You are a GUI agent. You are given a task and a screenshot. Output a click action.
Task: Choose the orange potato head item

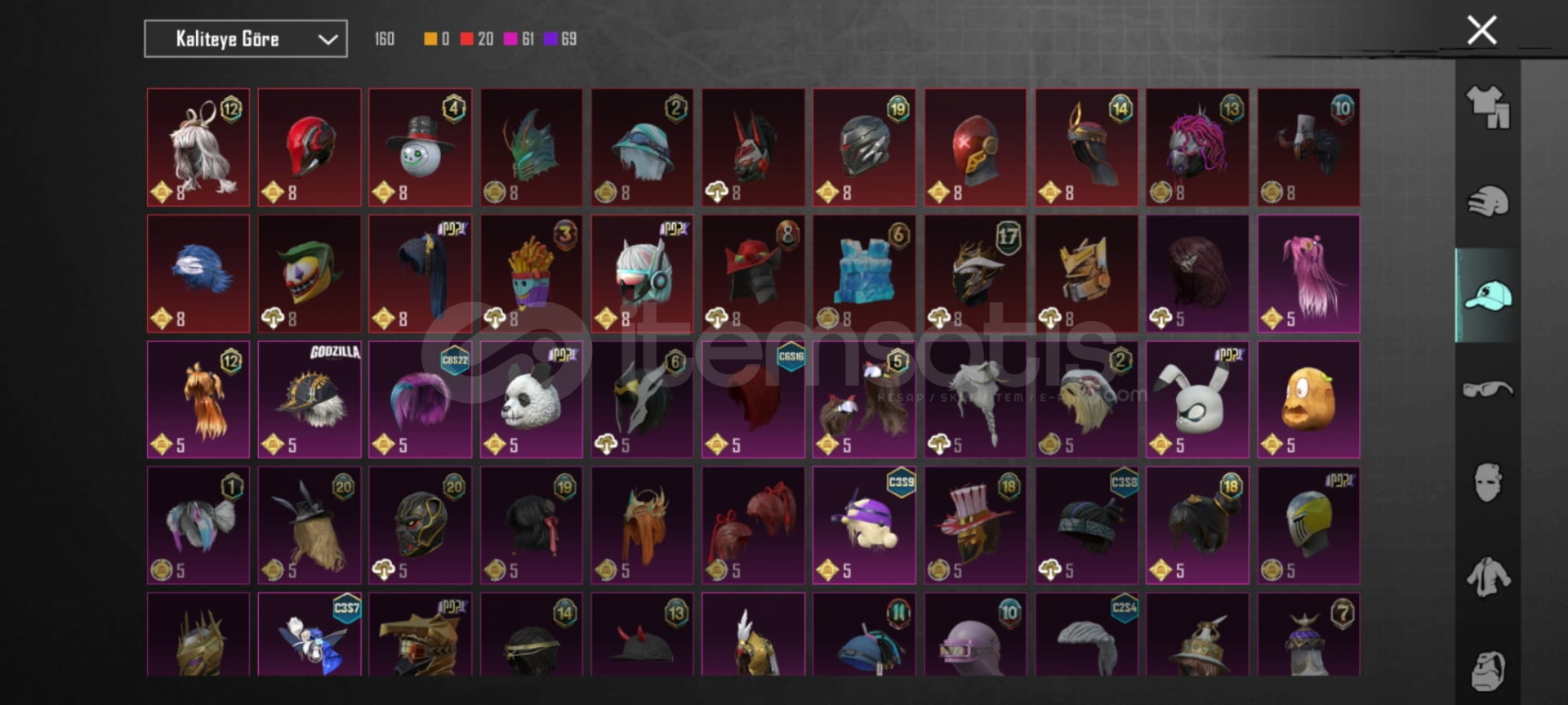(x=1308, y=399)
